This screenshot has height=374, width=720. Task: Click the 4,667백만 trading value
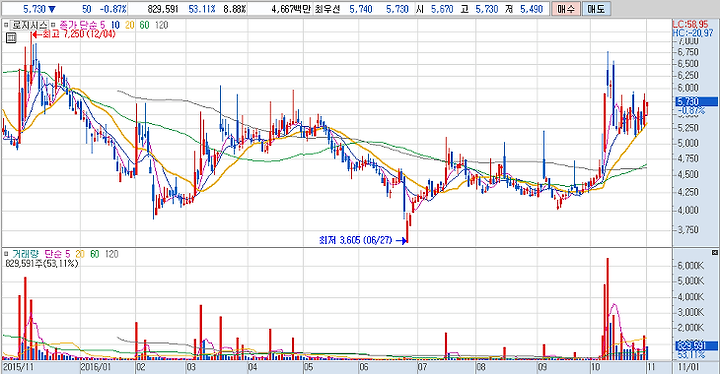click(291, 9)
